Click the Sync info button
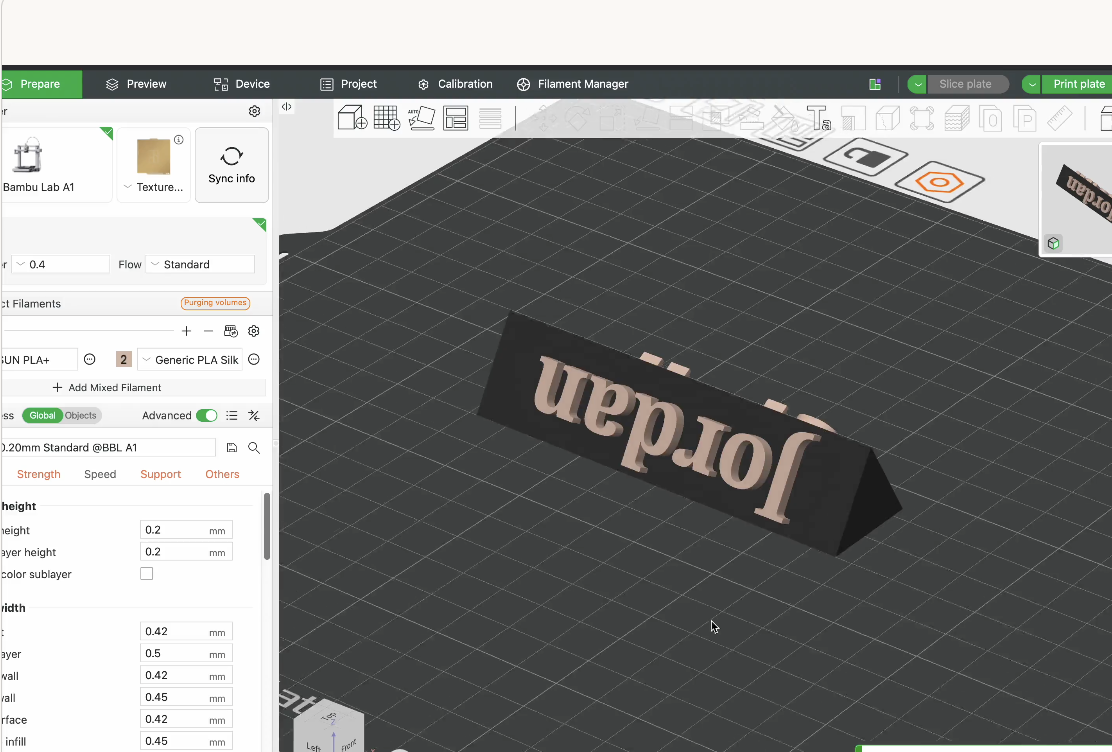 click(232, 165)
